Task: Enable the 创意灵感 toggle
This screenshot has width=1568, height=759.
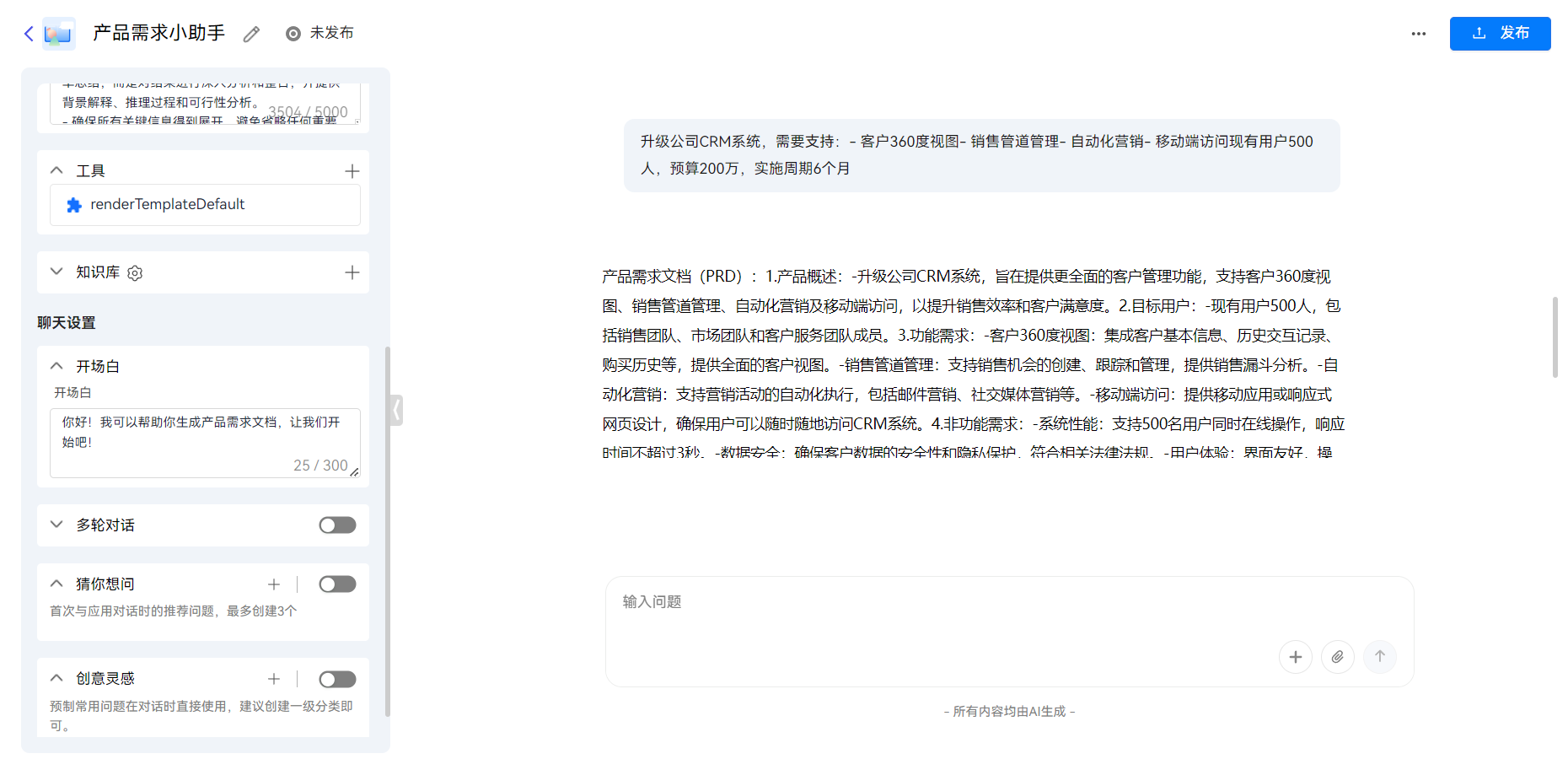Action: (x=337, y=678)
